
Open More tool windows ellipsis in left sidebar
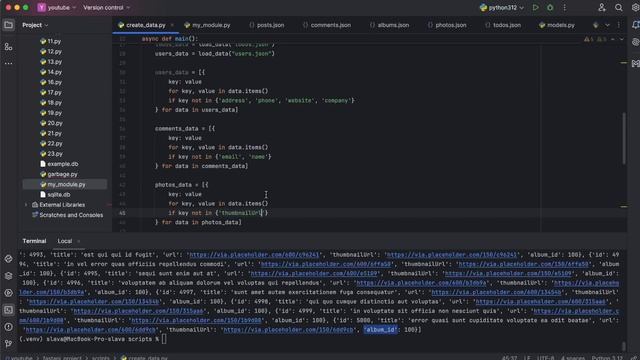tap(8, 64)
